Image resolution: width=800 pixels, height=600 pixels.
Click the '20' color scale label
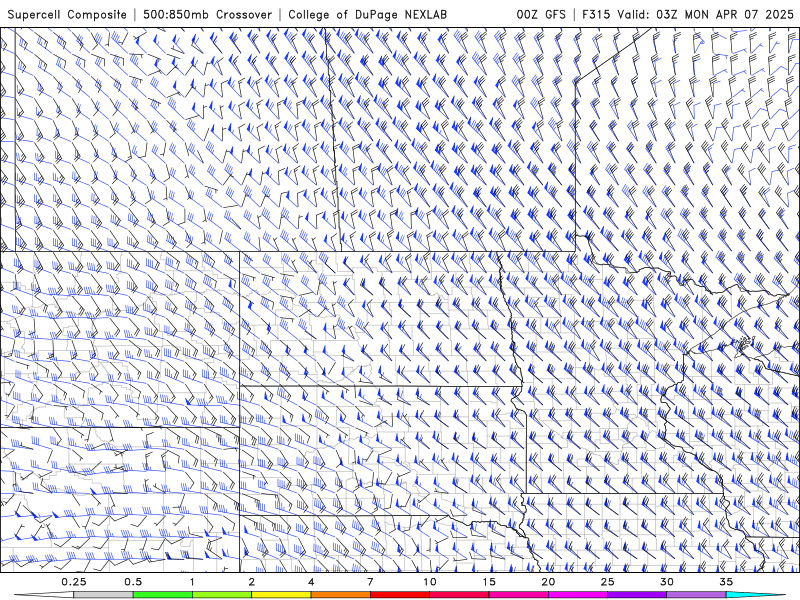point(548,582)
